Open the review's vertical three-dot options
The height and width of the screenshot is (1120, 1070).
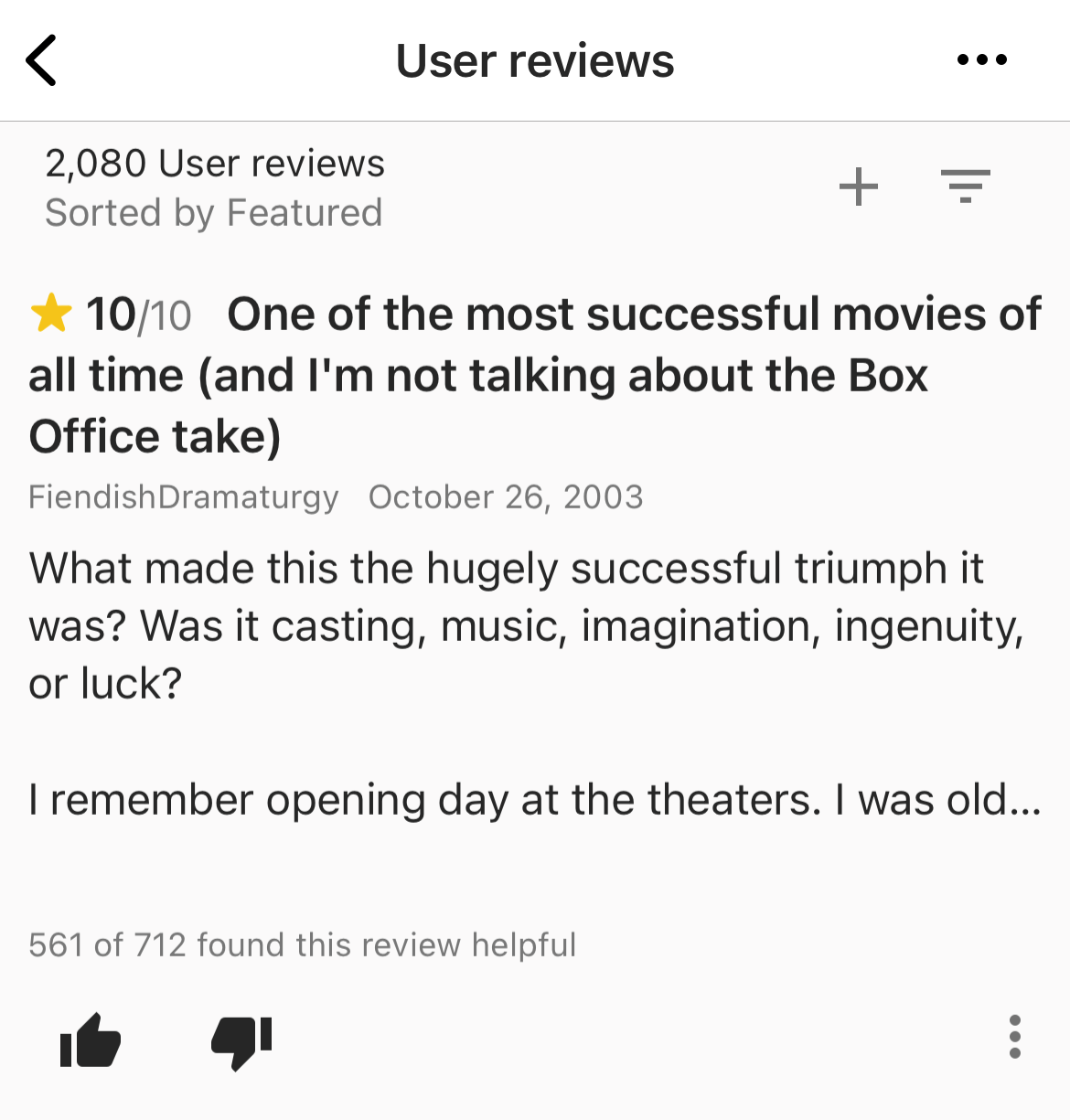[x=1014, y=1037]
